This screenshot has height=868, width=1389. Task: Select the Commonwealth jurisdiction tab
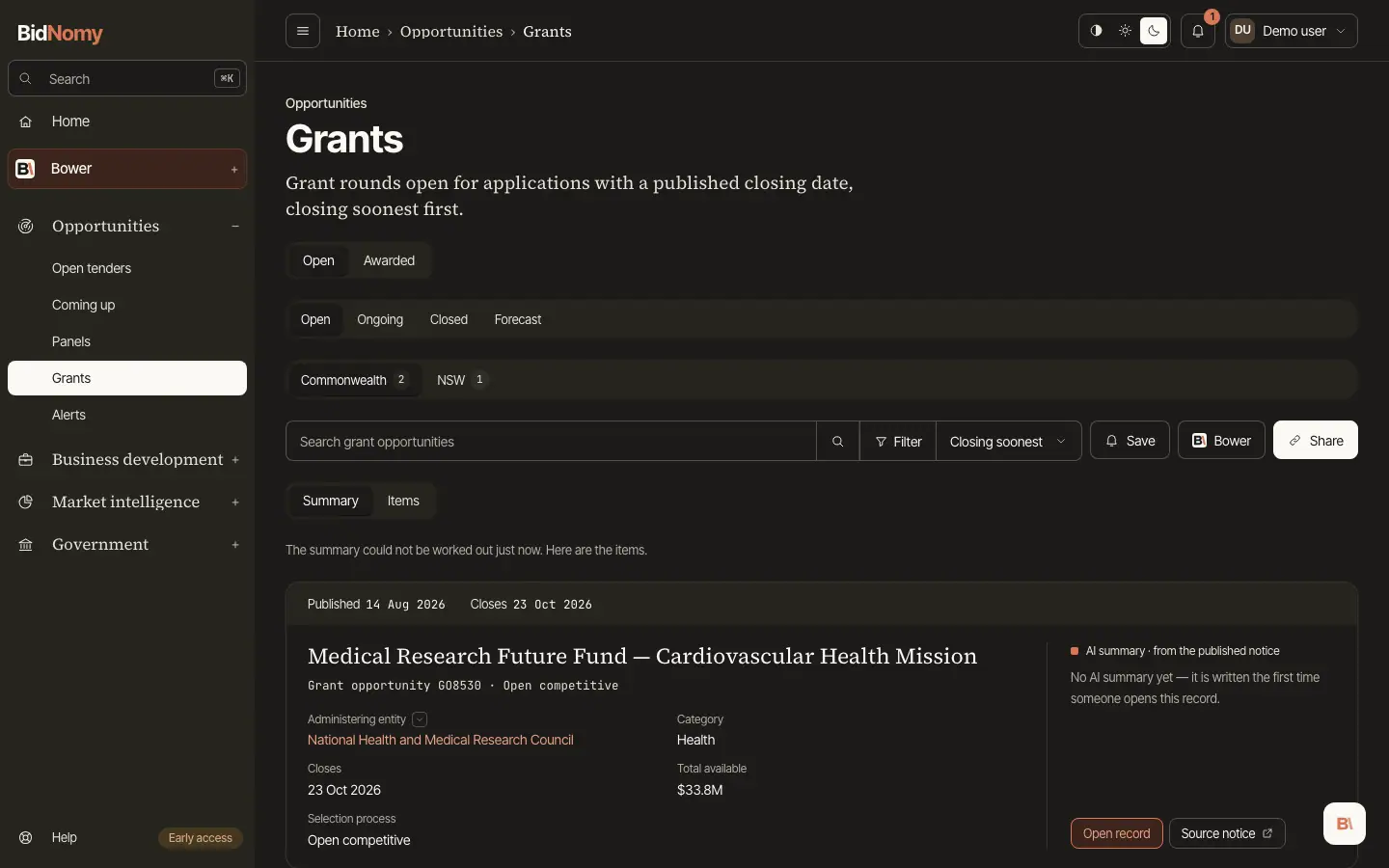click(x=355, y=380)
